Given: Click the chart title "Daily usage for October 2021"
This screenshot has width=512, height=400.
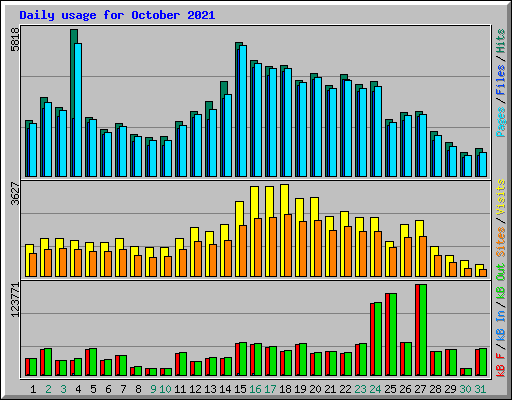Looking at the screenshot, I should point(117,15).
